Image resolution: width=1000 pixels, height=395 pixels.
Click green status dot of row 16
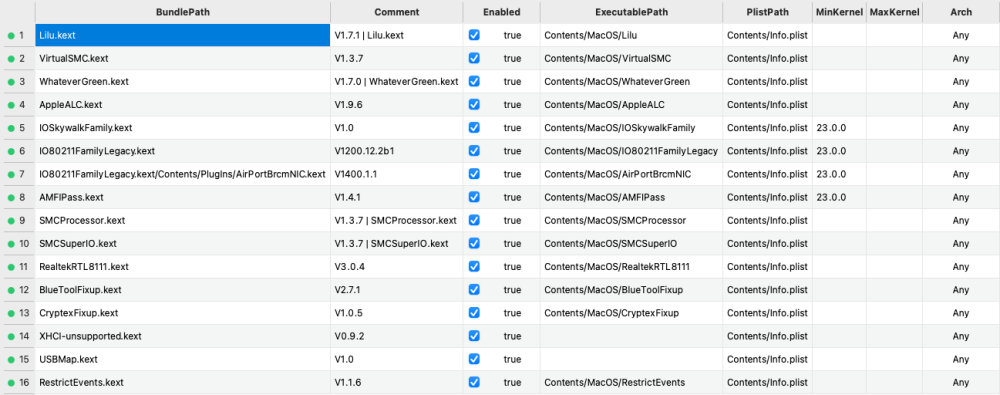point(11,383)
